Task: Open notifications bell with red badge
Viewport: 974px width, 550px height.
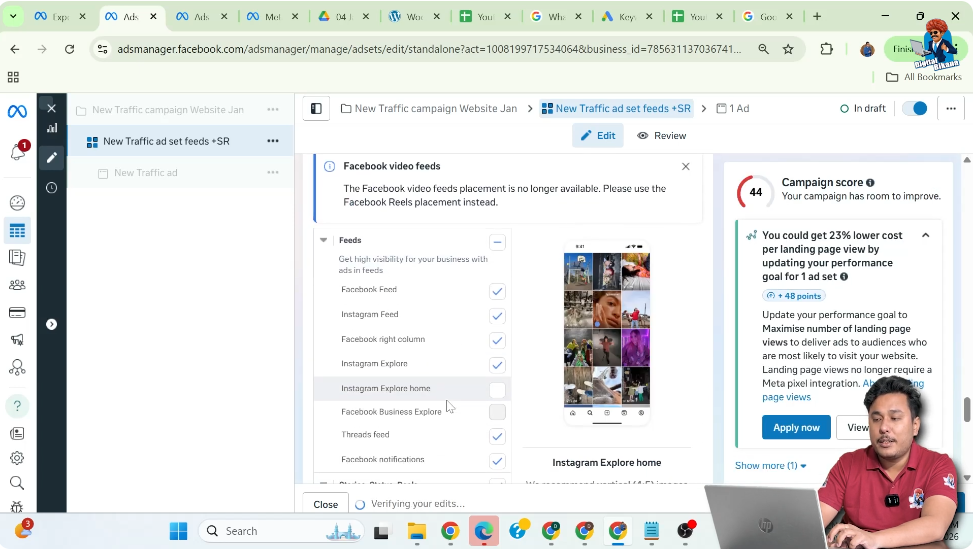Action: point(18,150)
